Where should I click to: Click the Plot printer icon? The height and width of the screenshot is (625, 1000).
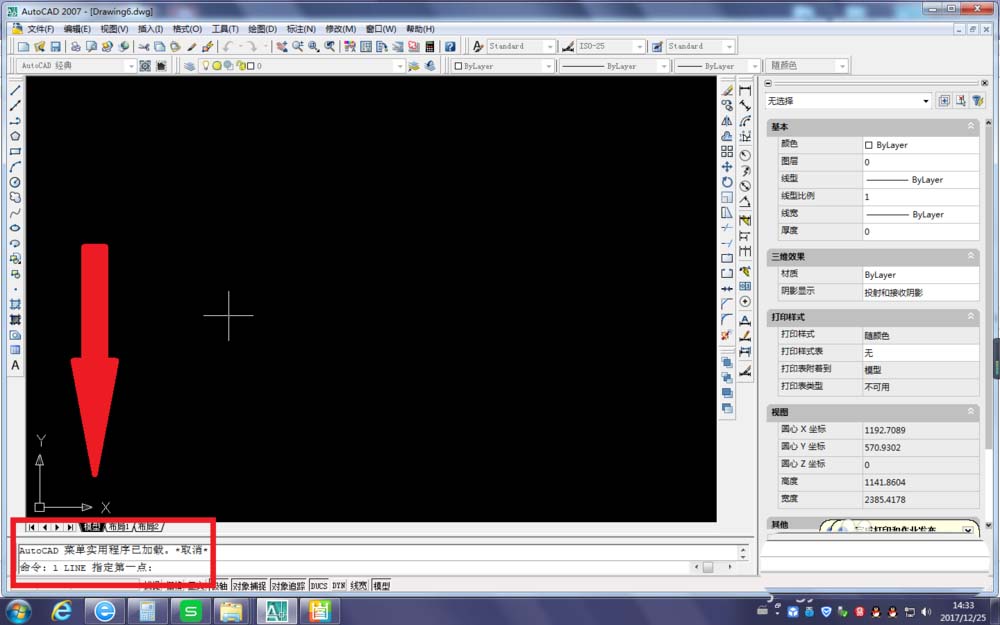(75, 47)
